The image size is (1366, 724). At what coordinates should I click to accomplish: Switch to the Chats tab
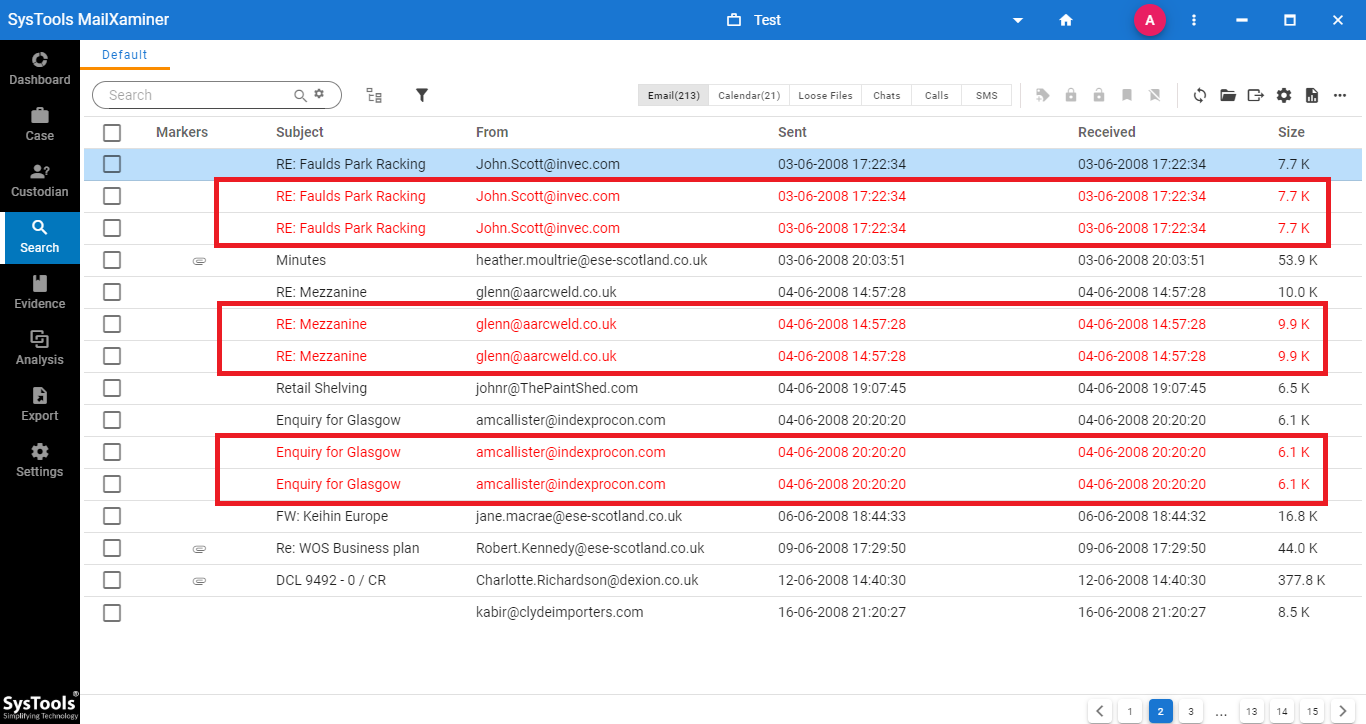click(x=886, y=95)
